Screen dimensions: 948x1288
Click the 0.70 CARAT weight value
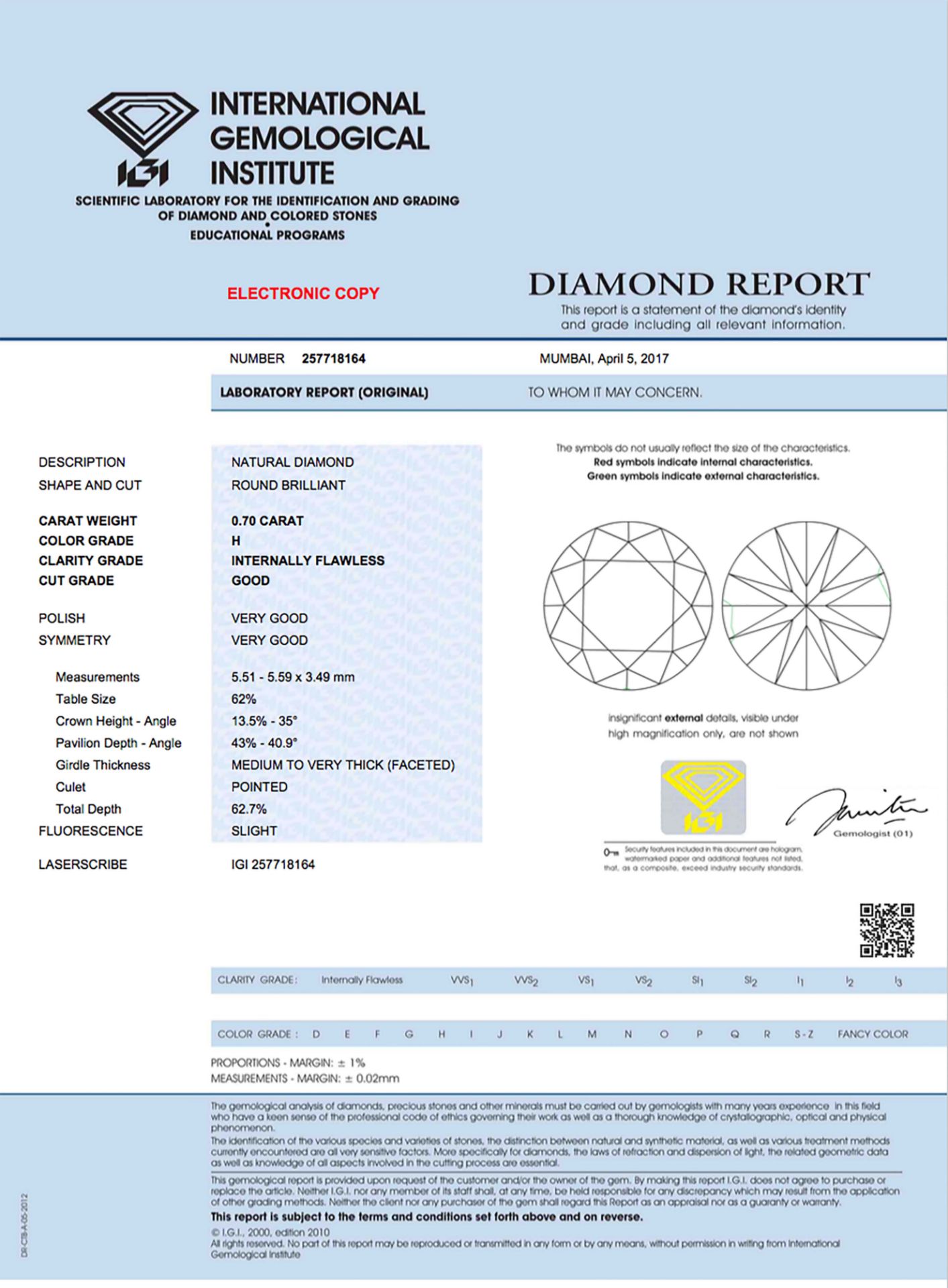click(x=267, y=521)
